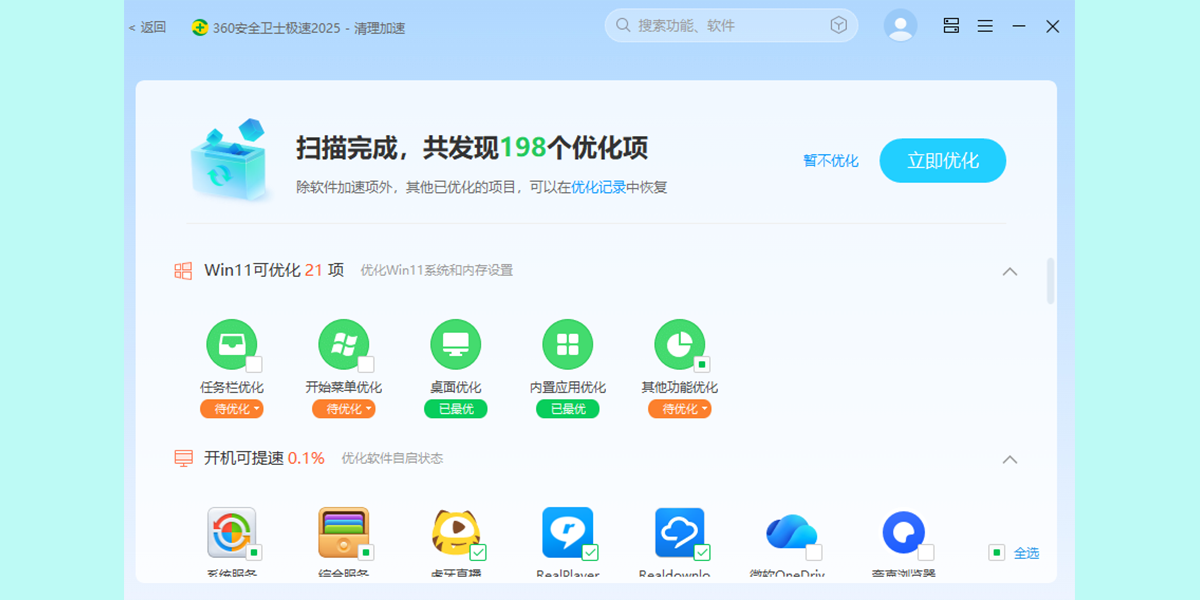This screenshot has width=1200, height=600.
Task: Collapse the 开机可提速 section
Action: pyautogui.click(x=1010, y=459)
